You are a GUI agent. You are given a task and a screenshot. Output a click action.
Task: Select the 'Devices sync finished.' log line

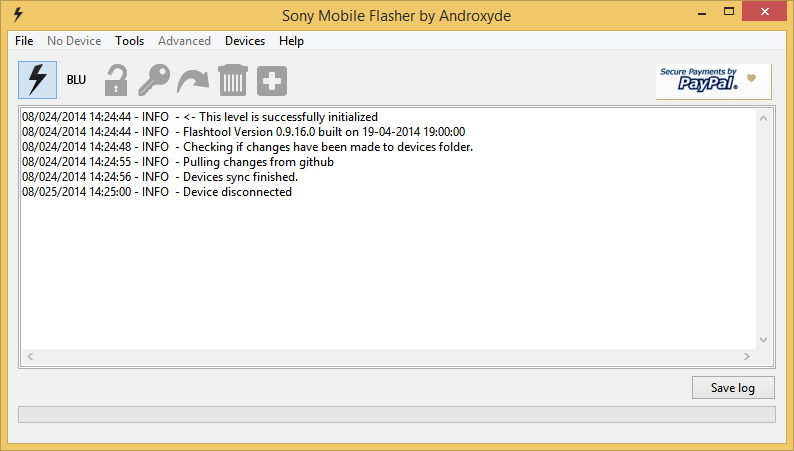pos(160,177)
